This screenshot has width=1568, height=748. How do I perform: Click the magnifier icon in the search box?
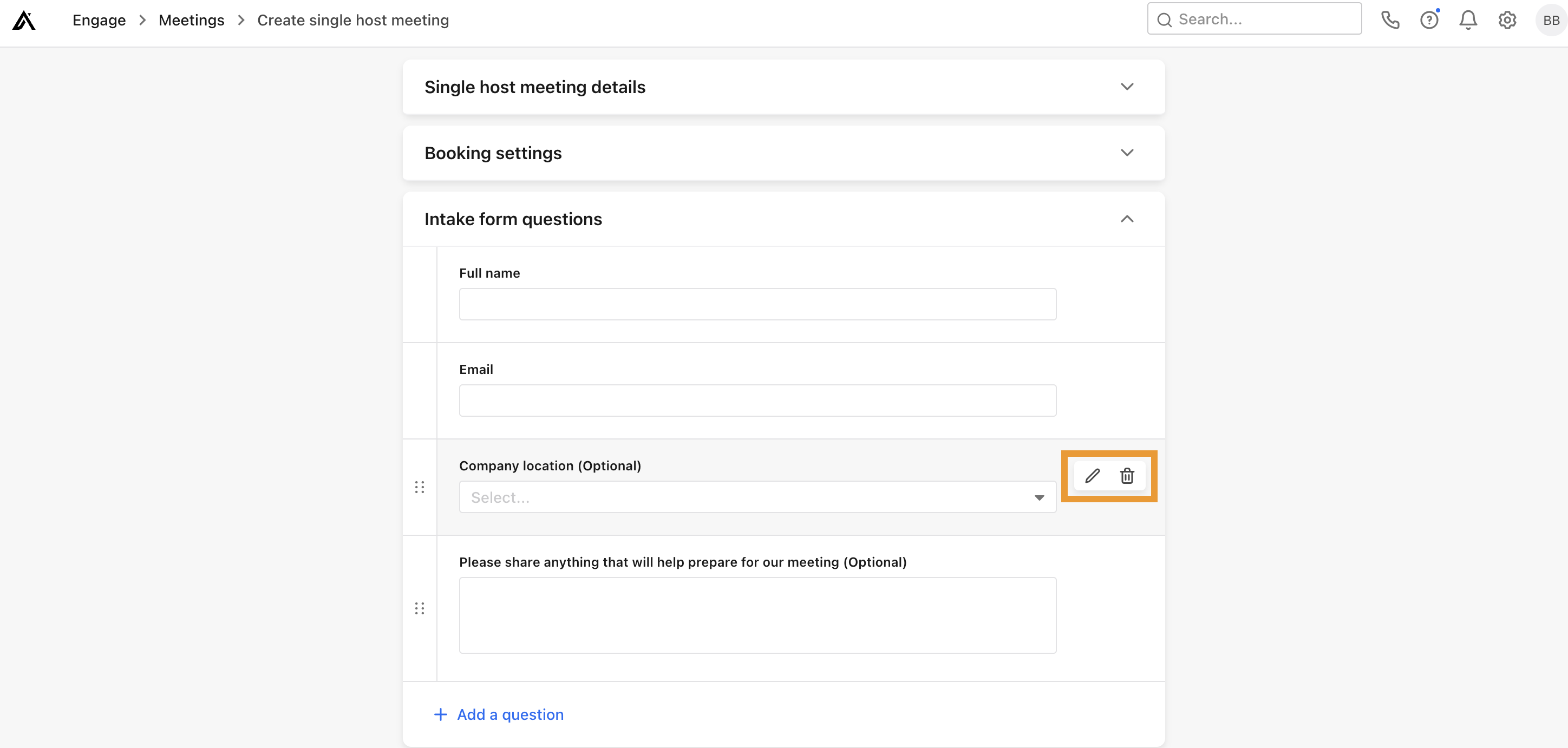click(1165, 20)
